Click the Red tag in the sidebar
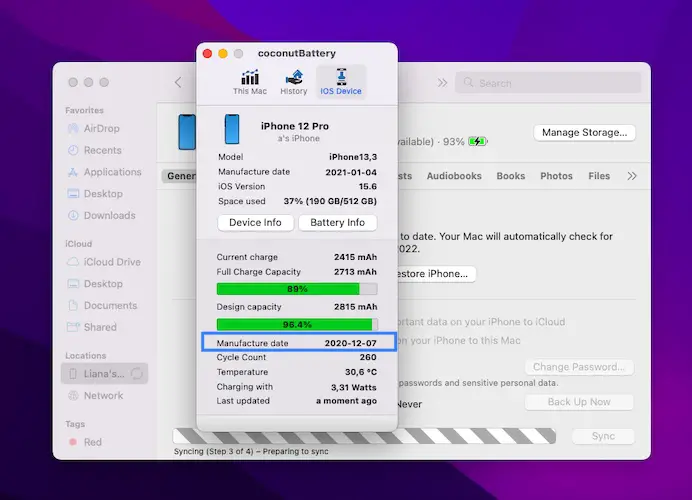This screenshot has height=500, width=692. [92, 442]
